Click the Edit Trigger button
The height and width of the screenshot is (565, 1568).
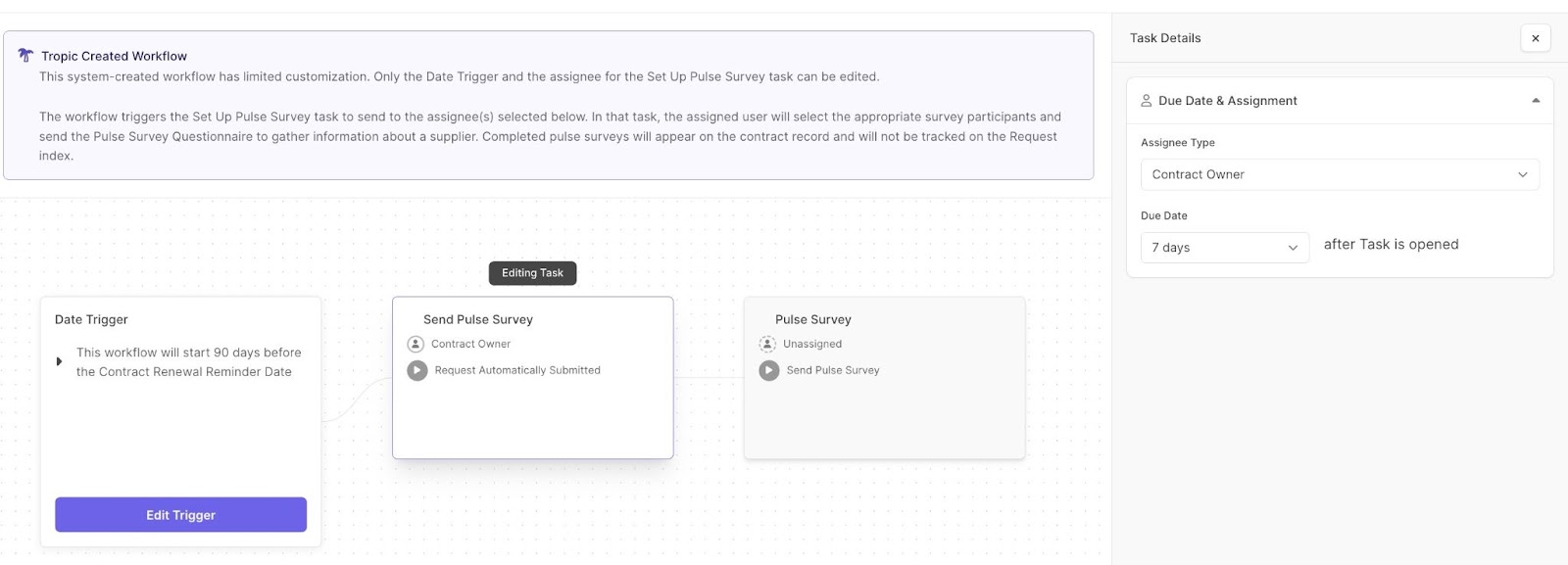coord(180,515)
